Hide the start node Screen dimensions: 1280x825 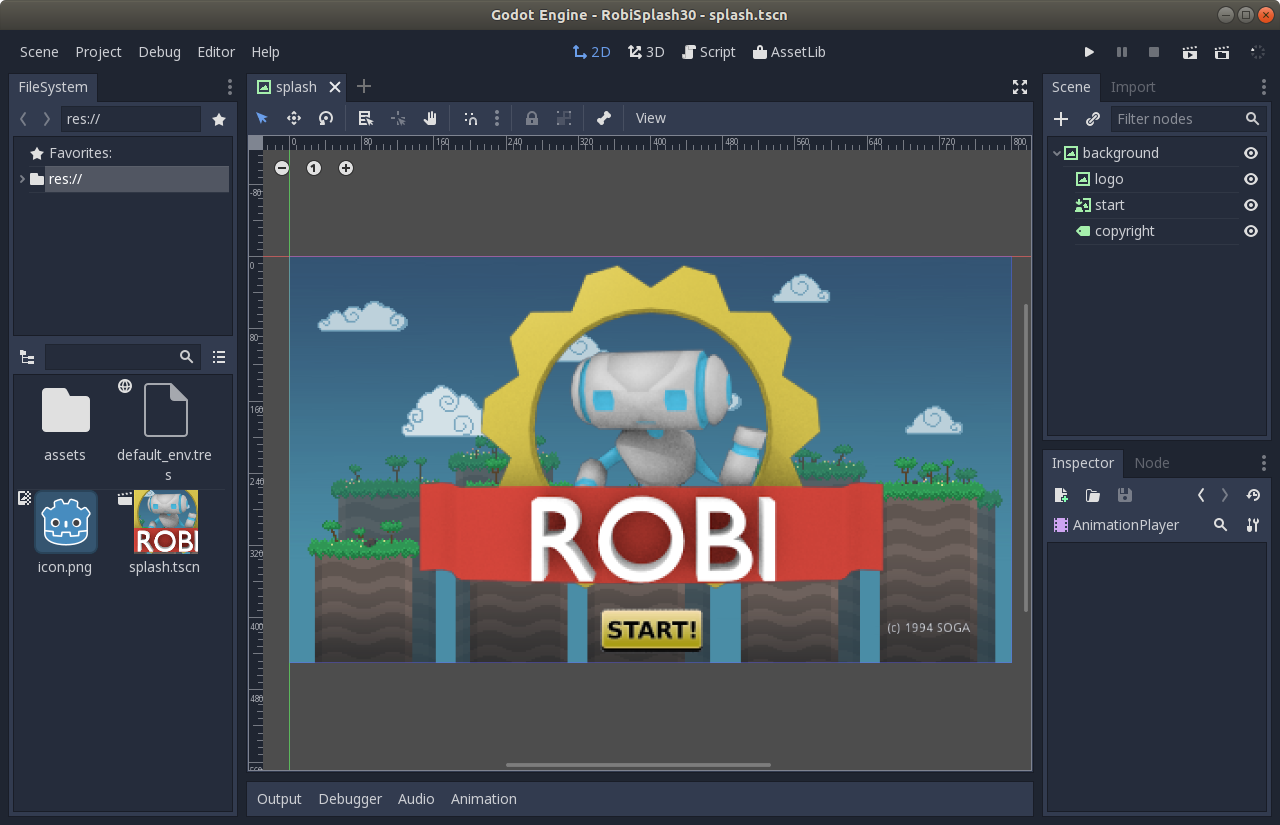click(x=1250, y=205)
